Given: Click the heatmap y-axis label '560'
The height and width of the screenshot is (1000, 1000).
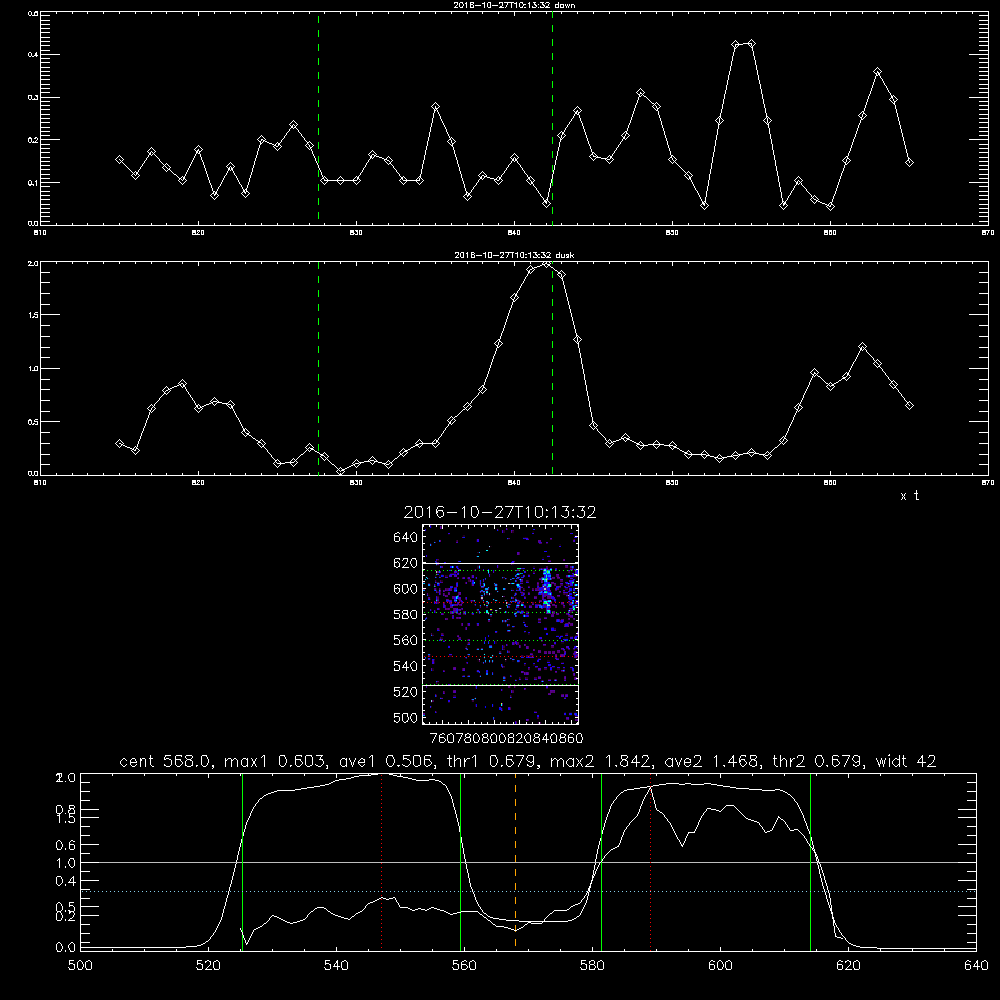Looking at the screenshot, I should click(406, 640).
